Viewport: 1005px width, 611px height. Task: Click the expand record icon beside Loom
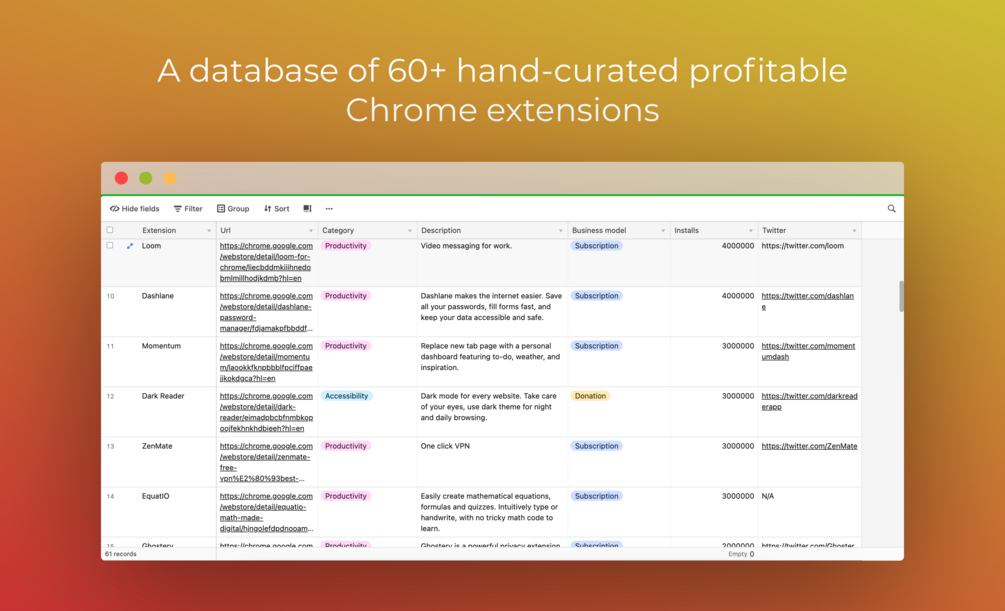click(x=129, y=246)
